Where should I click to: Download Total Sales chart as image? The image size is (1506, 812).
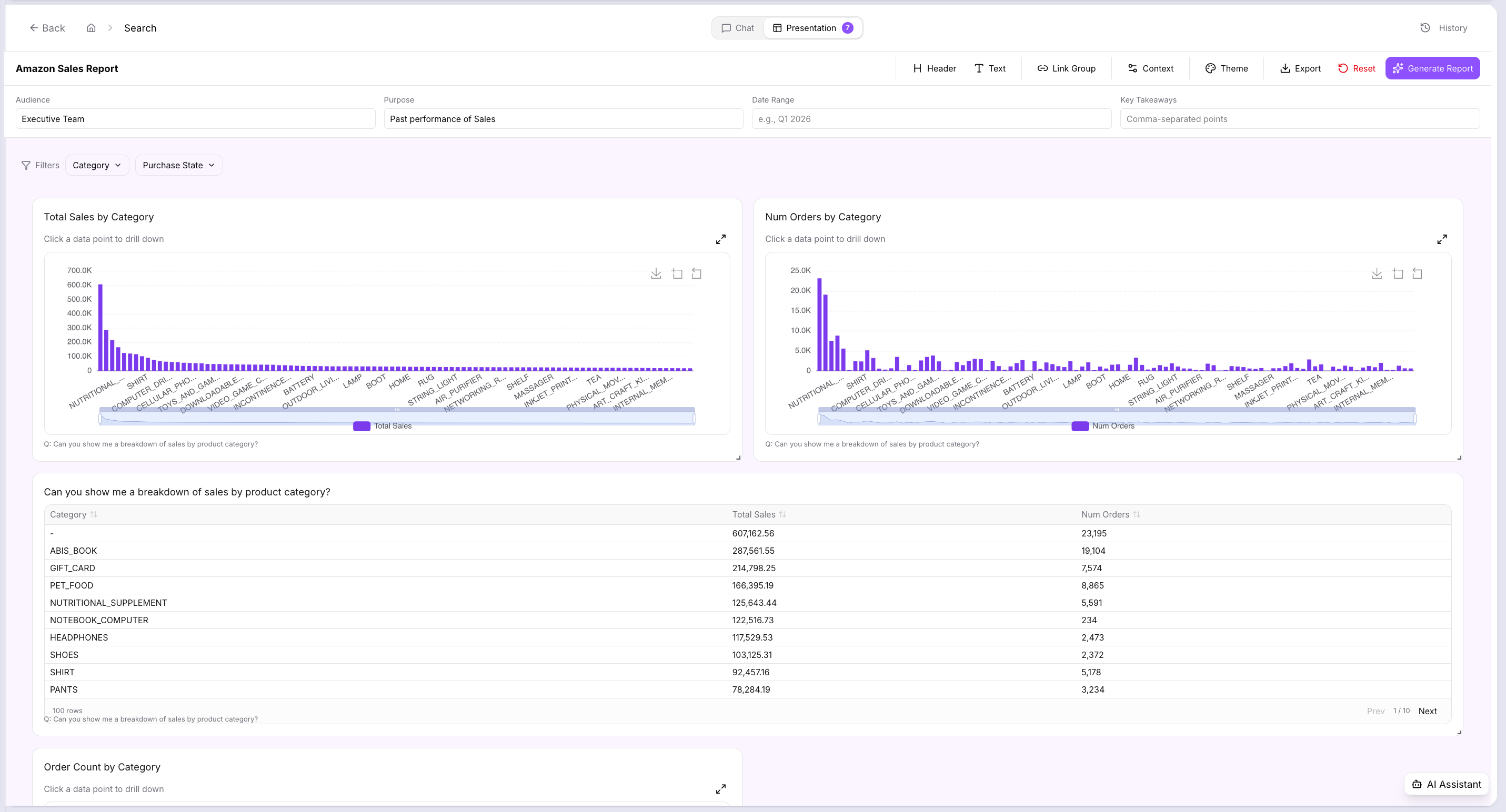click(x=656, y=273)
